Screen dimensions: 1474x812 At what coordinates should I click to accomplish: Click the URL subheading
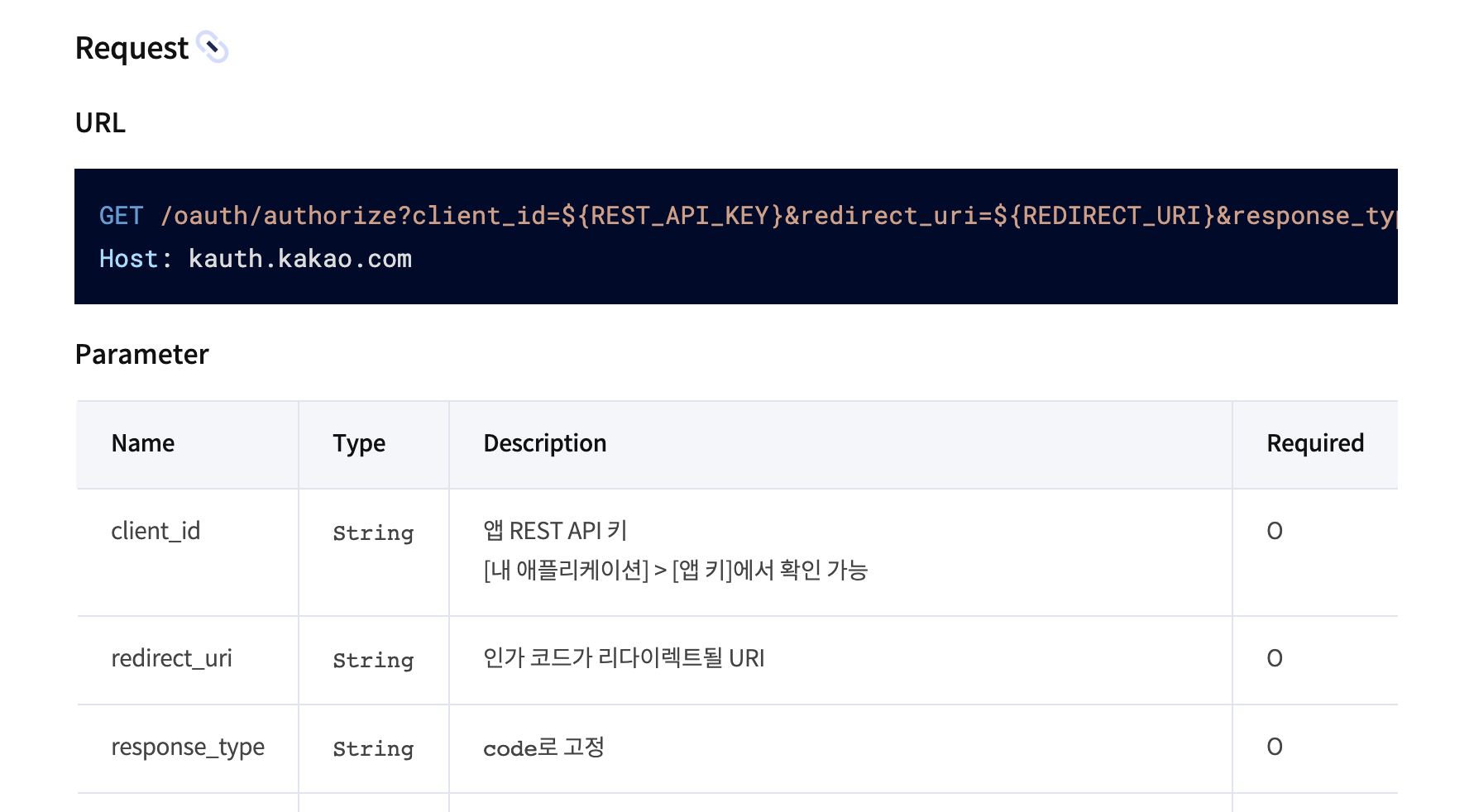pos(100,123)
